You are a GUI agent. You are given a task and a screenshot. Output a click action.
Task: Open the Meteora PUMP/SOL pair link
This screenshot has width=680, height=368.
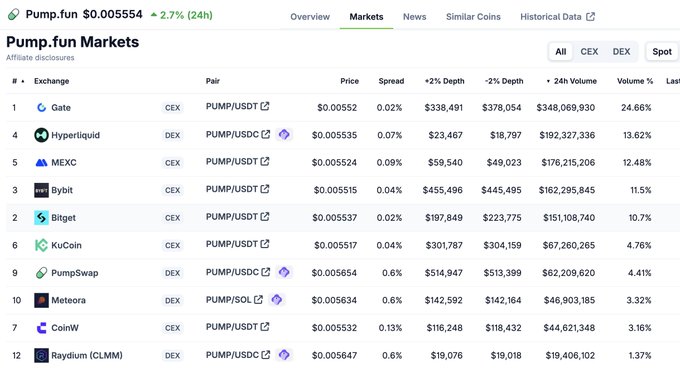(229, 300)
